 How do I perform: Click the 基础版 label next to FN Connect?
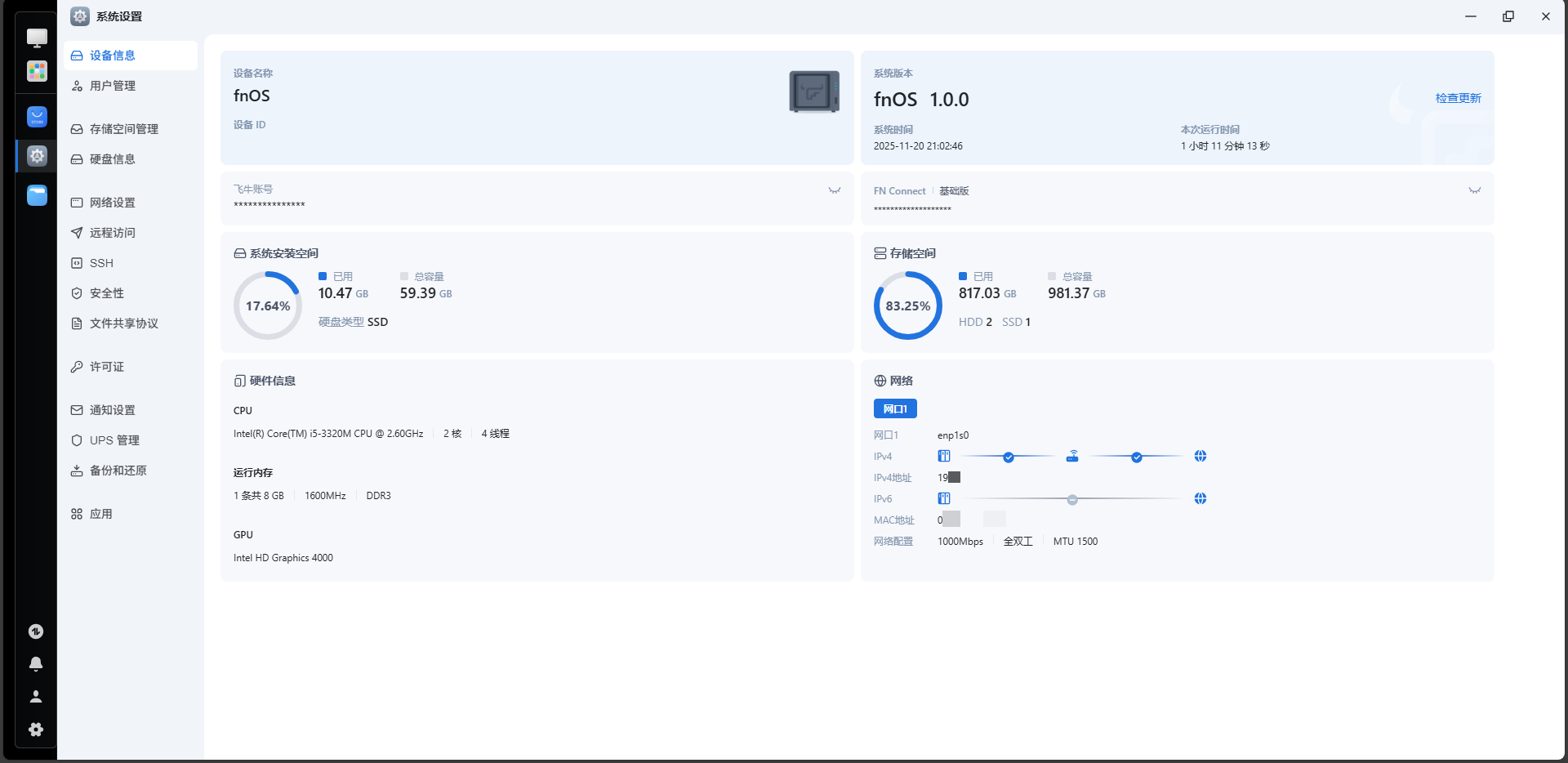pyautogui.click(x=954, y=191)
